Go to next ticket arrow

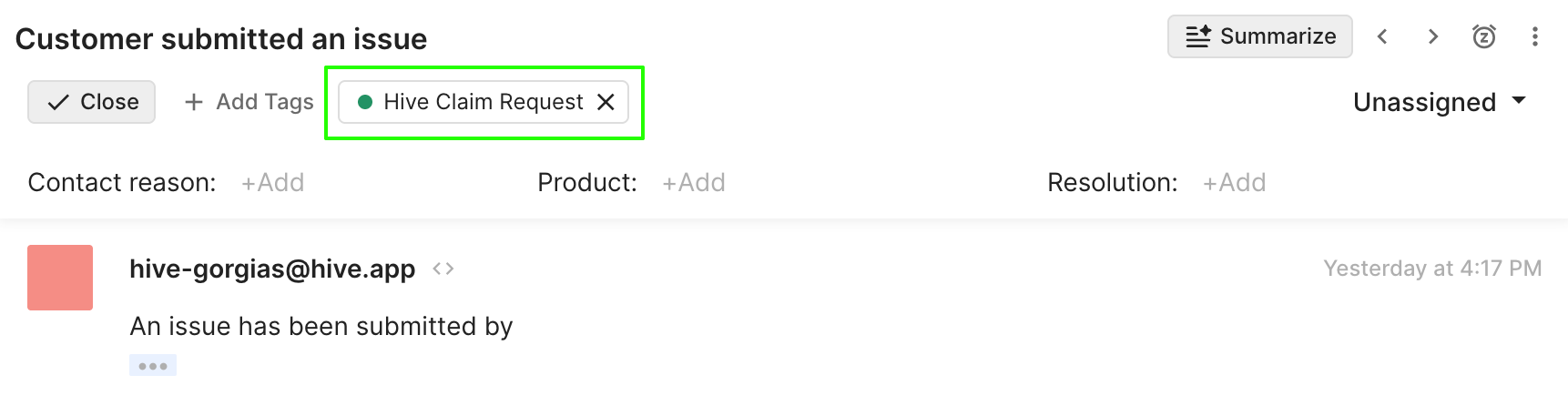point(1433,36)
